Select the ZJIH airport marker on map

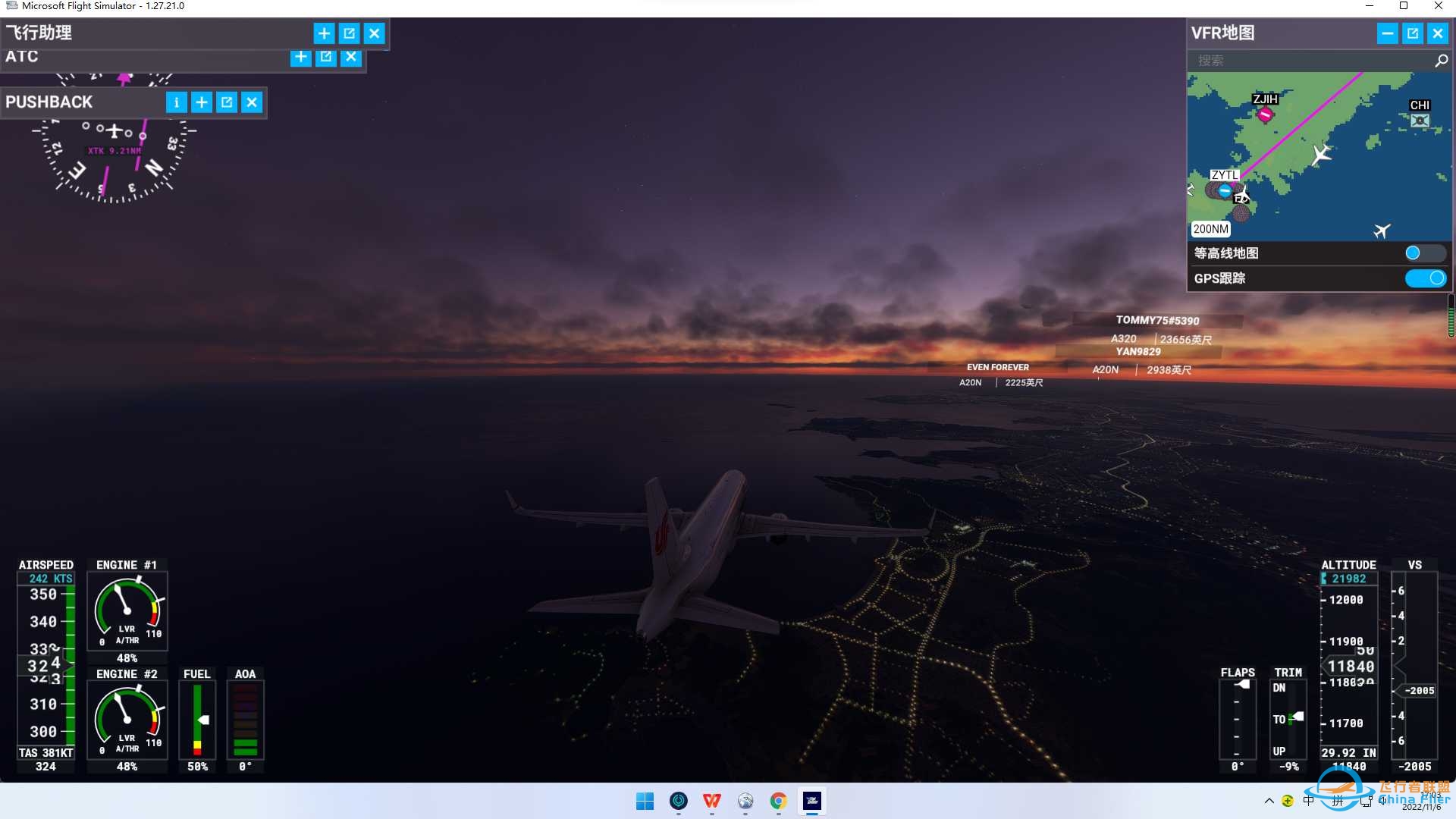click(1265, 115)
